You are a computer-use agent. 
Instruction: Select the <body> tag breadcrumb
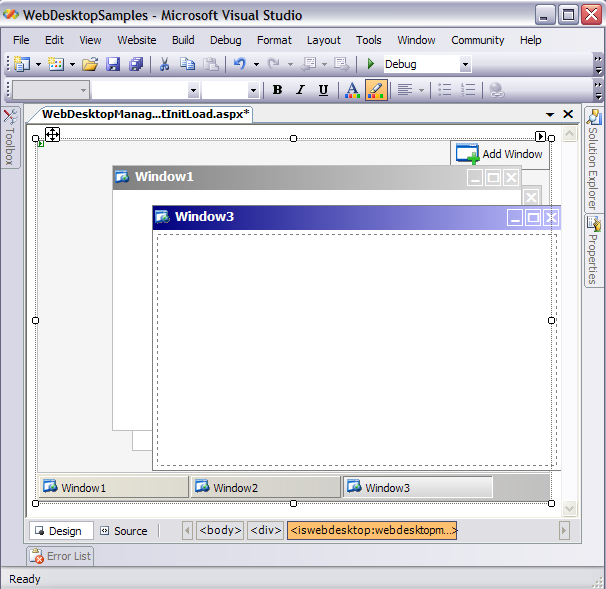[x=219, y=531]
